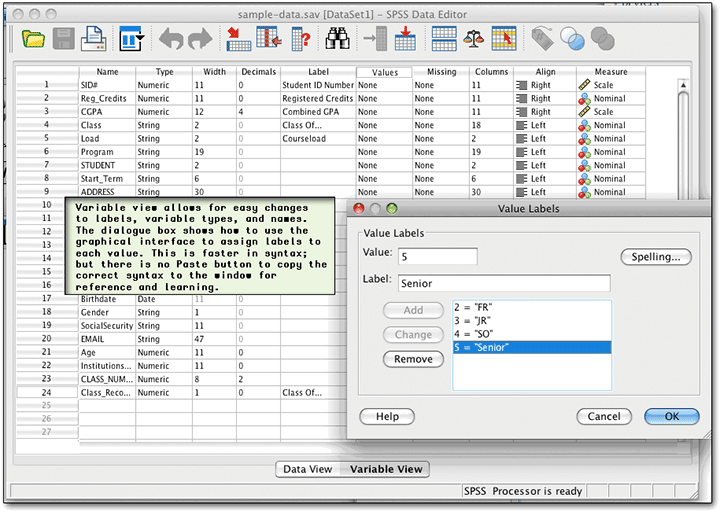Image resolution: width=720 pixels, height=512 pixels.
Task: Print the data with printer icon
Action: 94,39
